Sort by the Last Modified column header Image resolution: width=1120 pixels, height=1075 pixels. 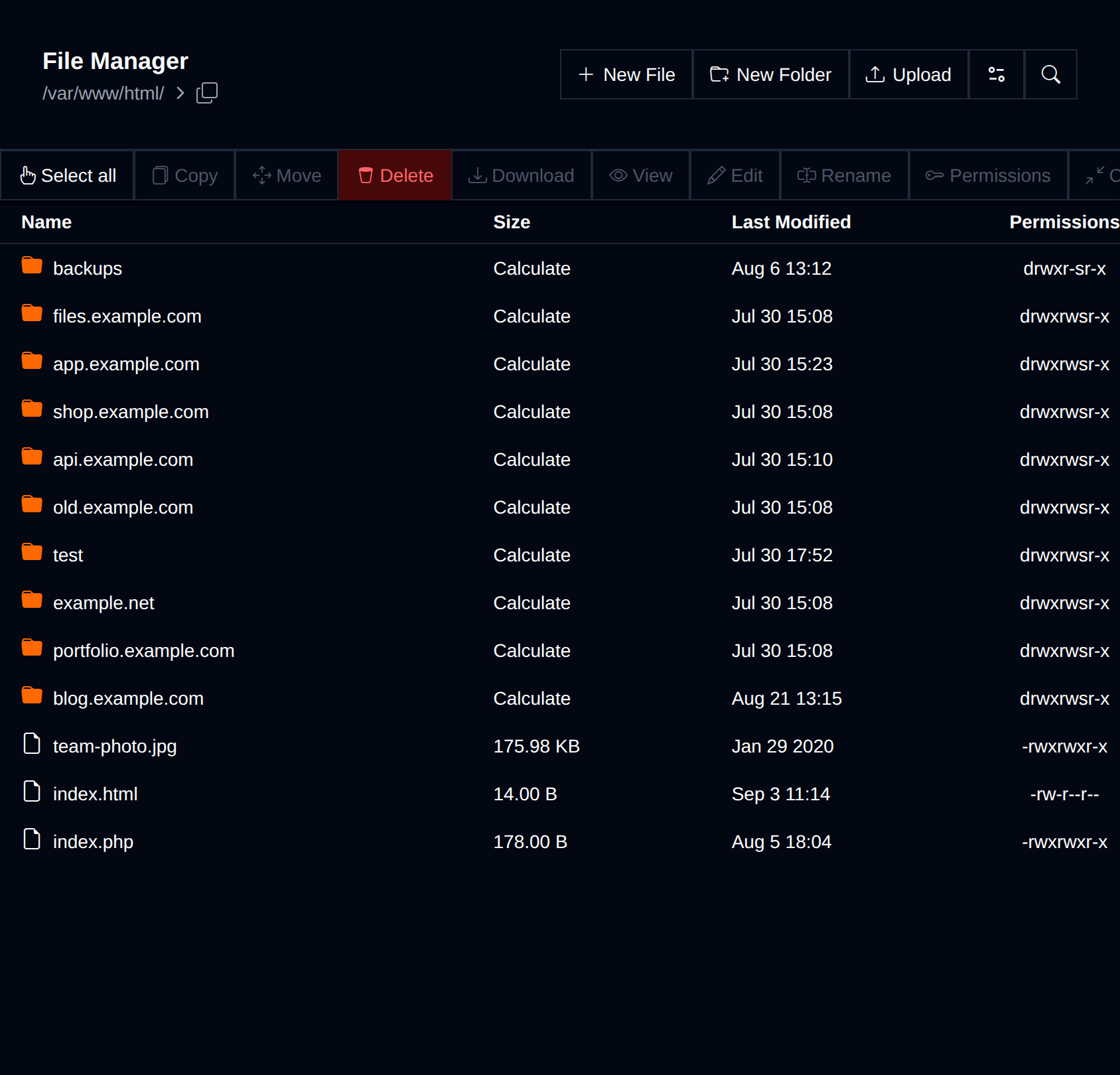791,222
